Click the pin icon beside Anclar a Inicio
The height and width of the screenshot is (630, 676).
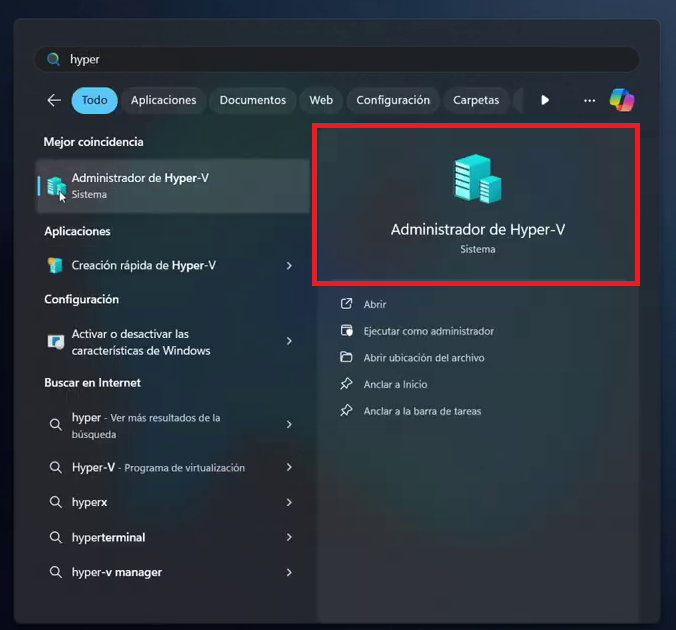(346, 384)
